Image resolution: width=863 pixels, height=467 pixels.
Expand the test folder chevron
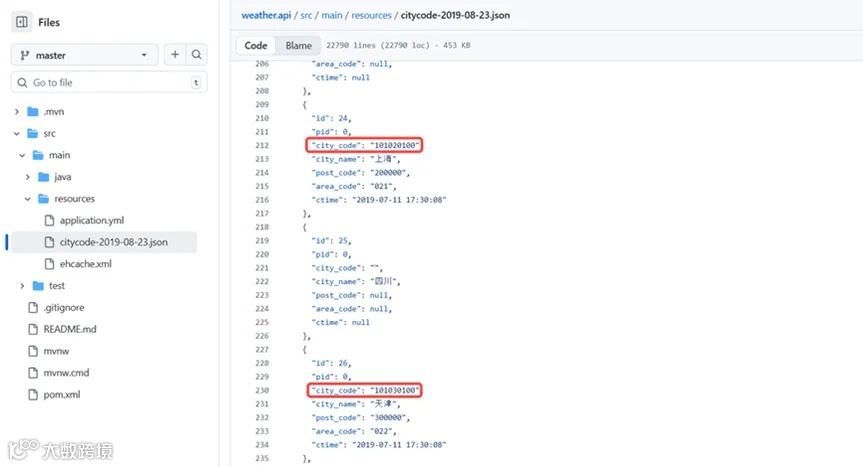[22, 286]
